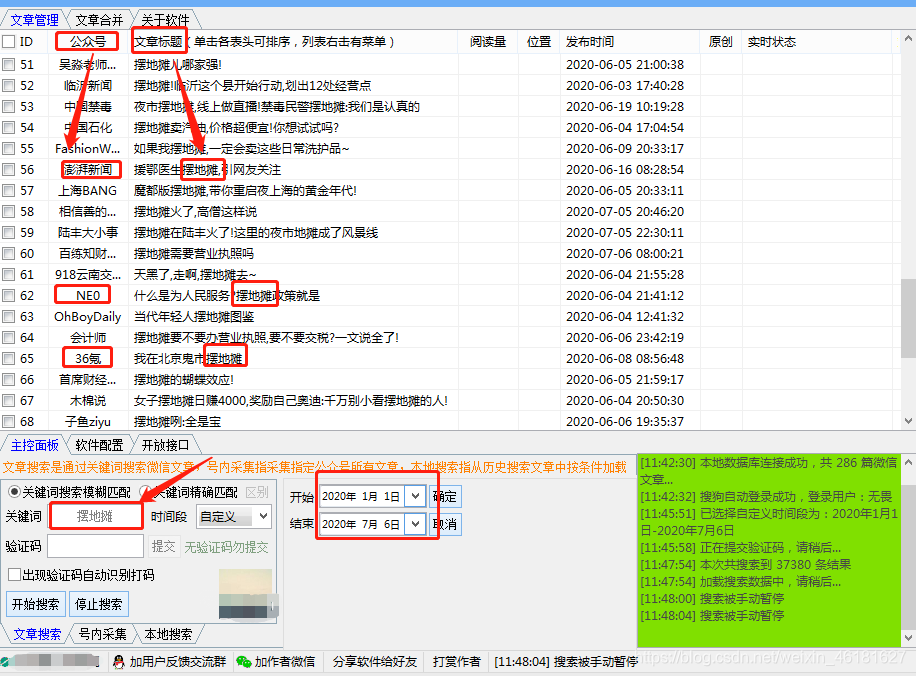
Task: Switch to 号内采集 bottom tab
Action: 102,634
